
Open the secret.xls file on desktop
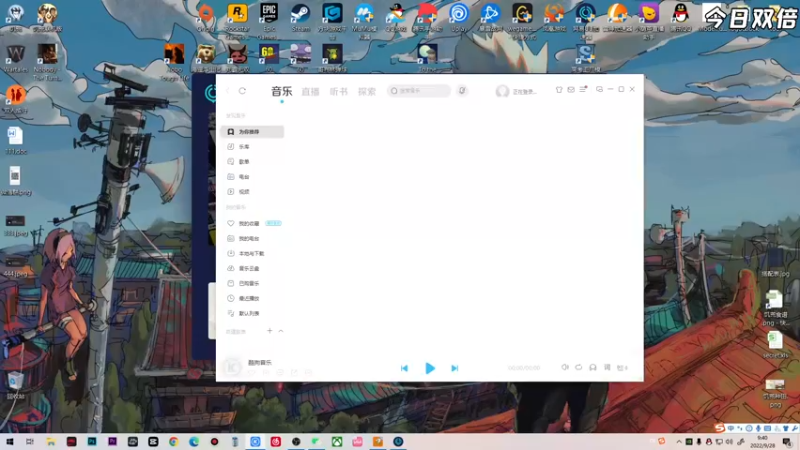775,345
